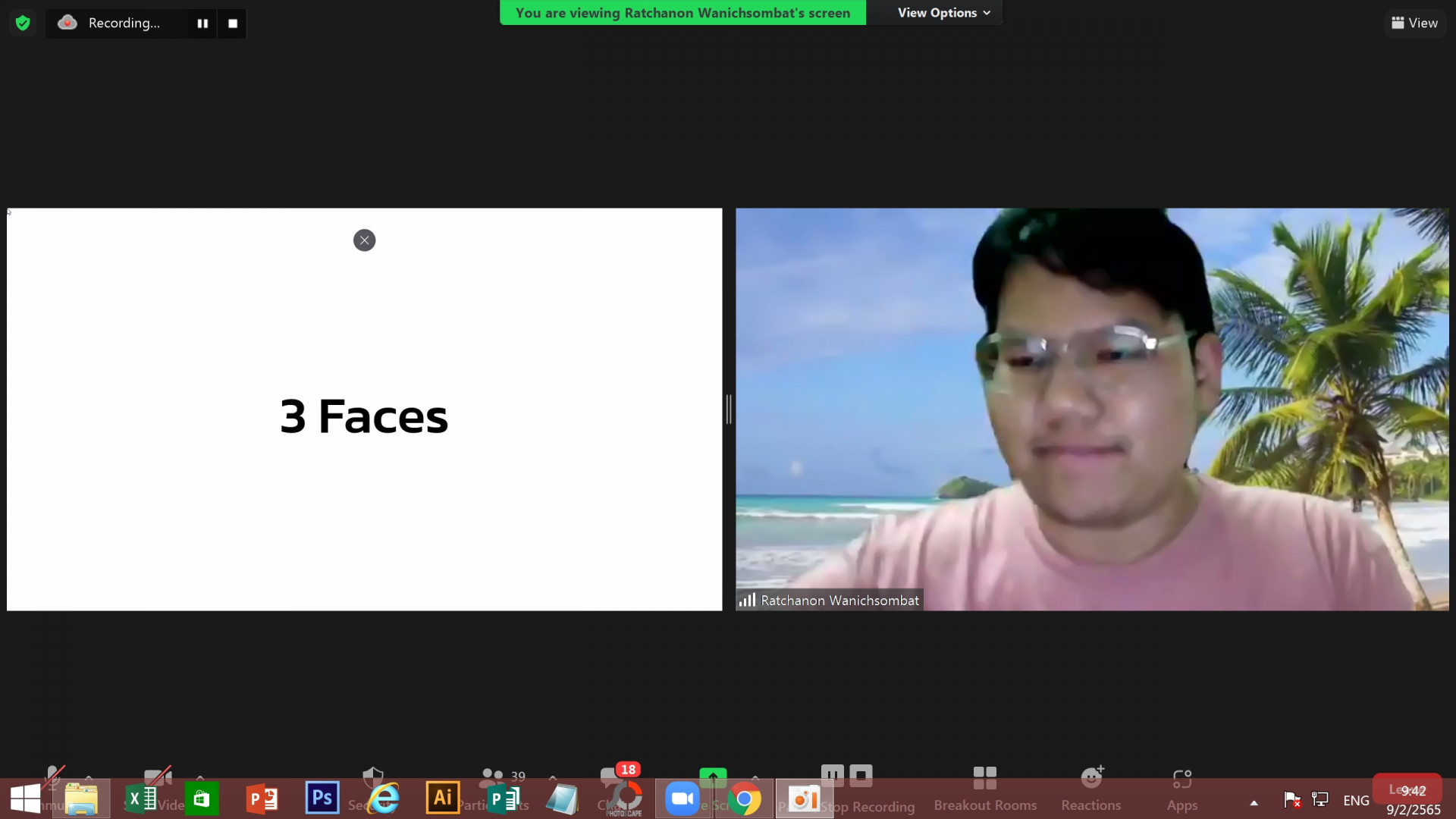The height and width of the screenshot is (819, 1456).
Task: Open File Explorer from the taskbar
Action: (x=81, y=799)
